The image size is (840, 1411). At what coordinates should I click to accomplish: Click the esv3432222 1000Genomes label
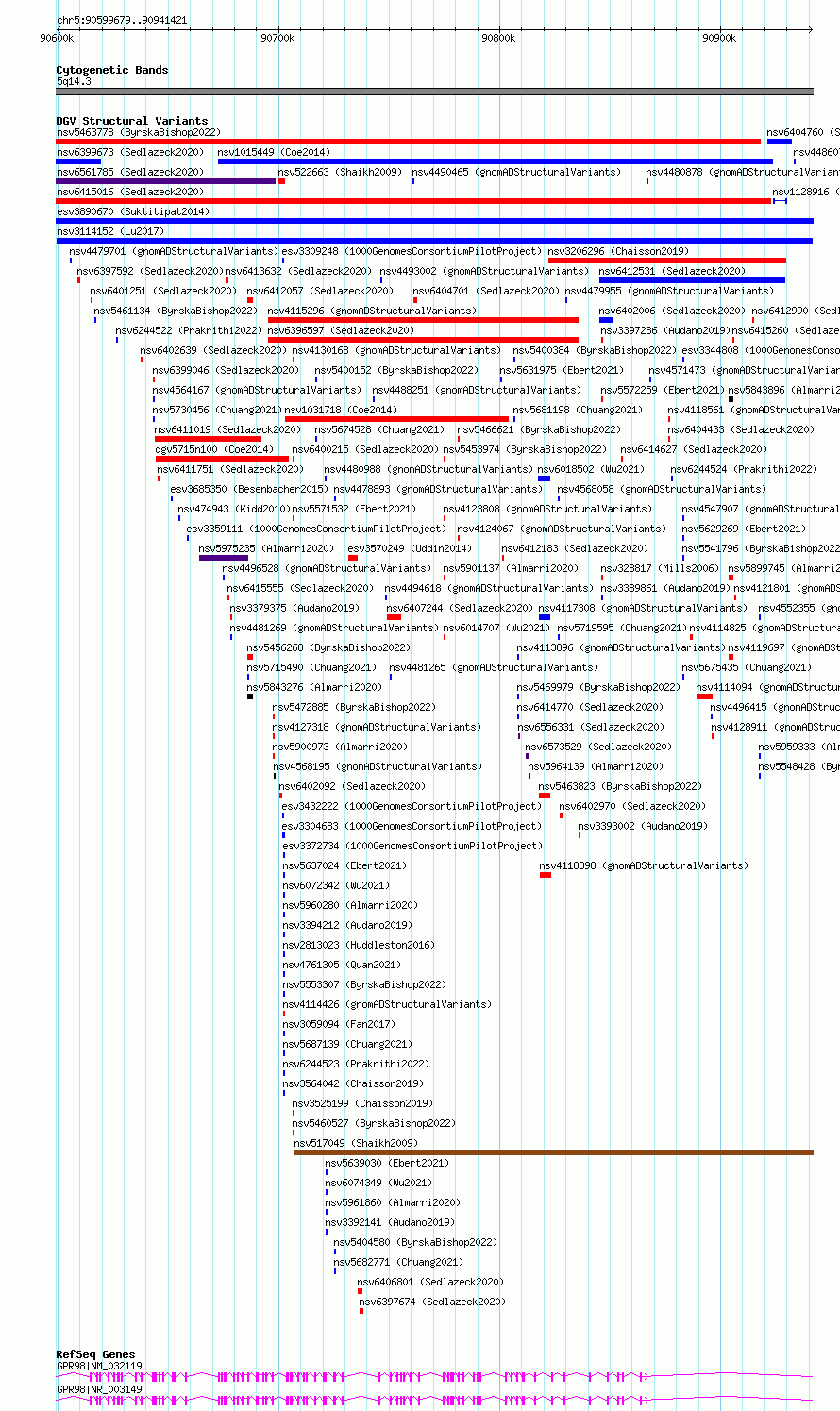tap(412, 806)
